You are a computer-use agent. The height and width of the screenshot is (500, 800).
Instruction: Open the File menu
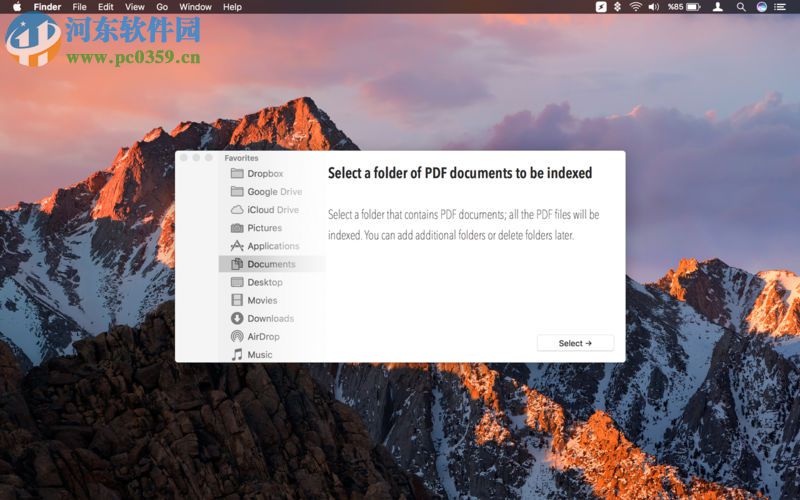tap(79, 7)
